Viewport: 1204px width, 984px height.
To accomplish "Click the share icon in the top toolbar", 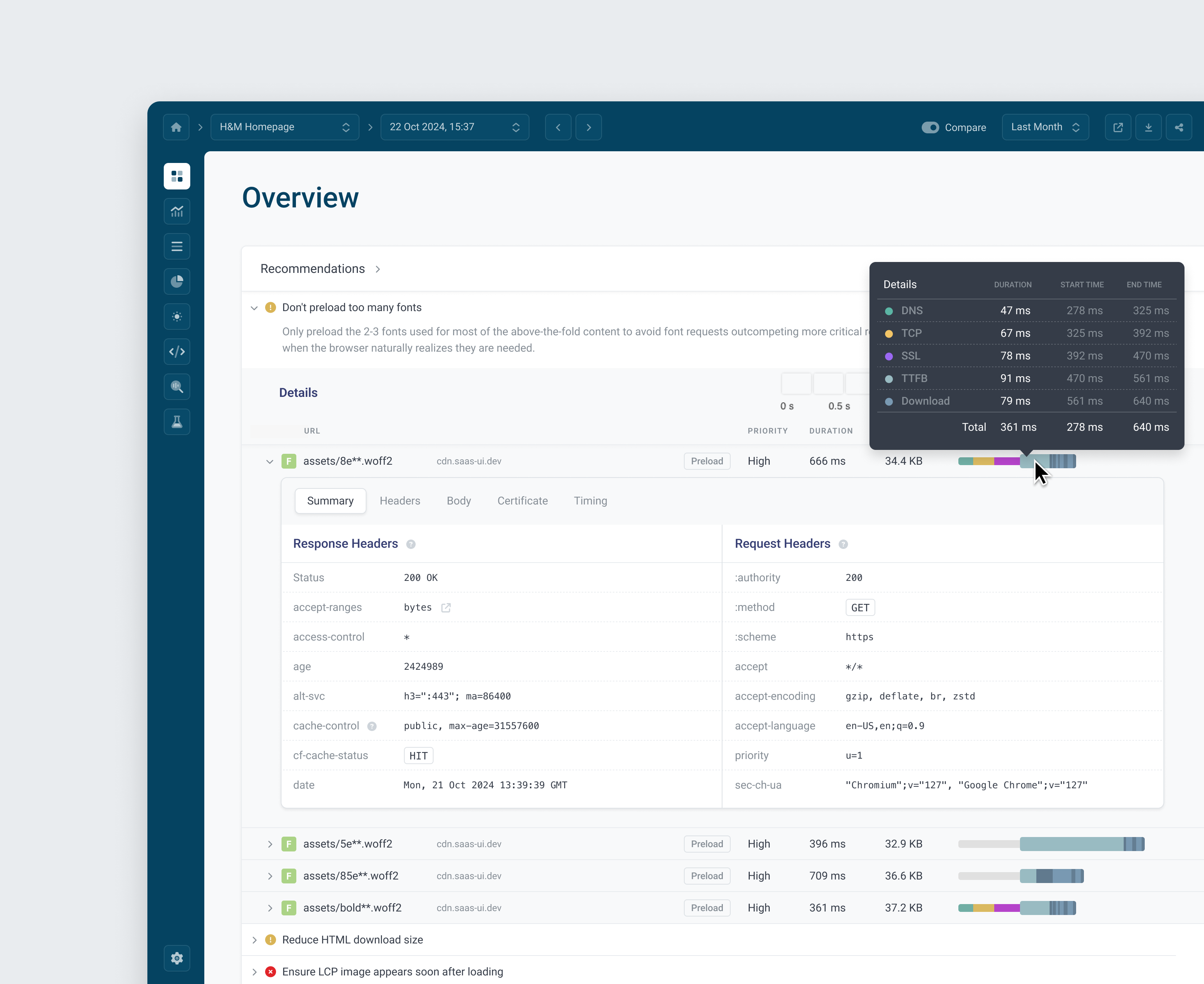I will (1179, 127).
